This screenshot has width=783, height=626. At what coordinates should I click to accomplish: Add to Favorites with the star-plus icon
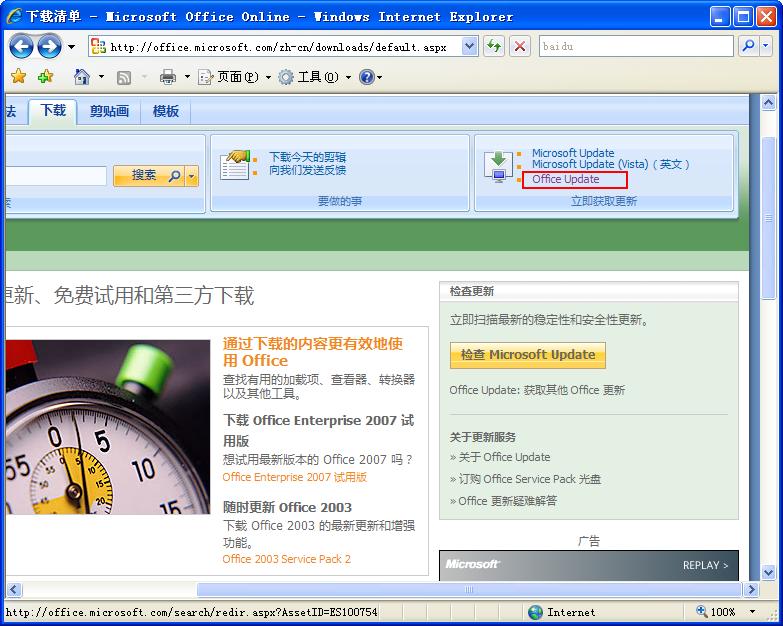tap(45, 76)
